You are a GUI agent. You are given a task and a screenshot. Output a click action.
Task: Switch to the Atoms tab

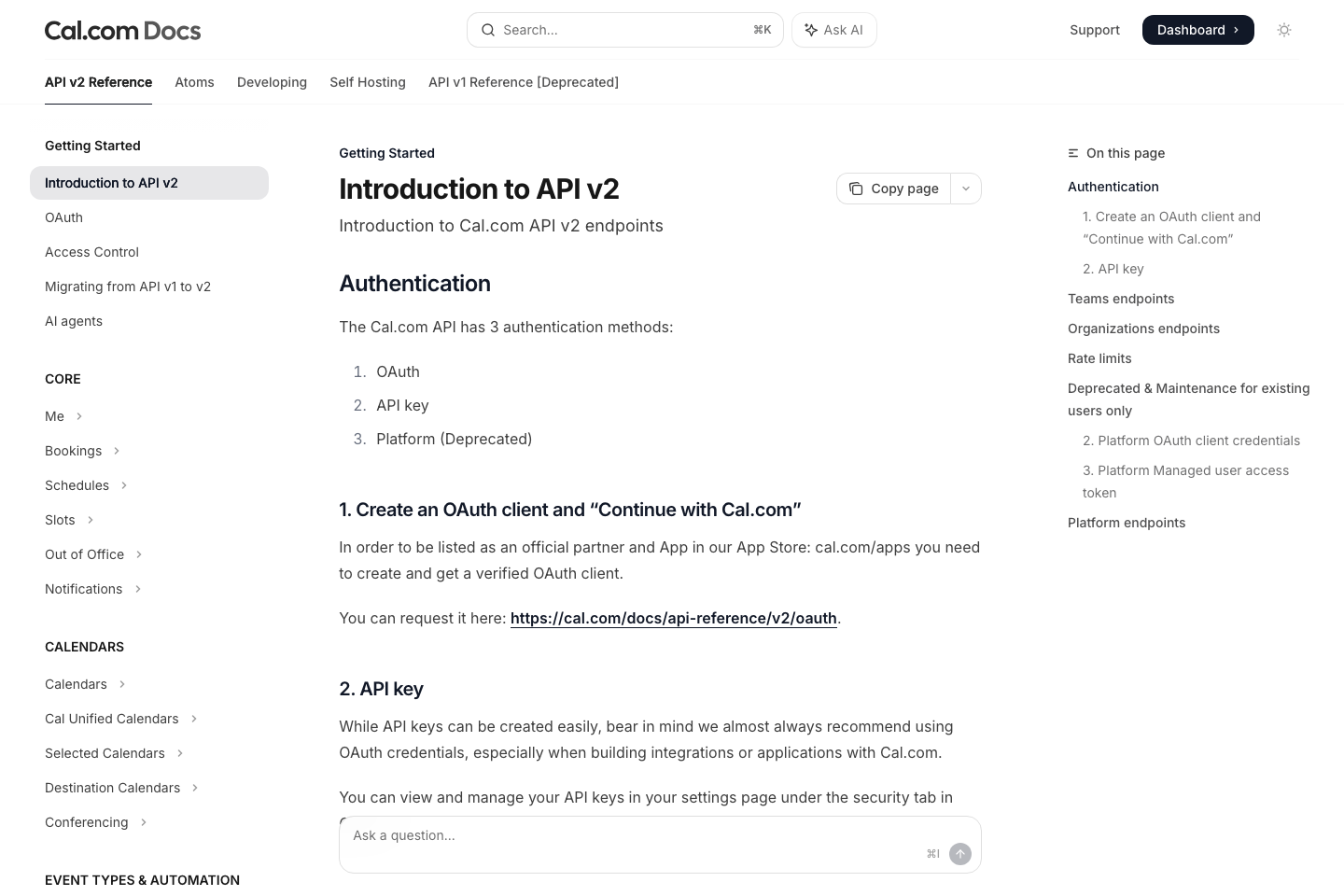(x=194, y=82)
